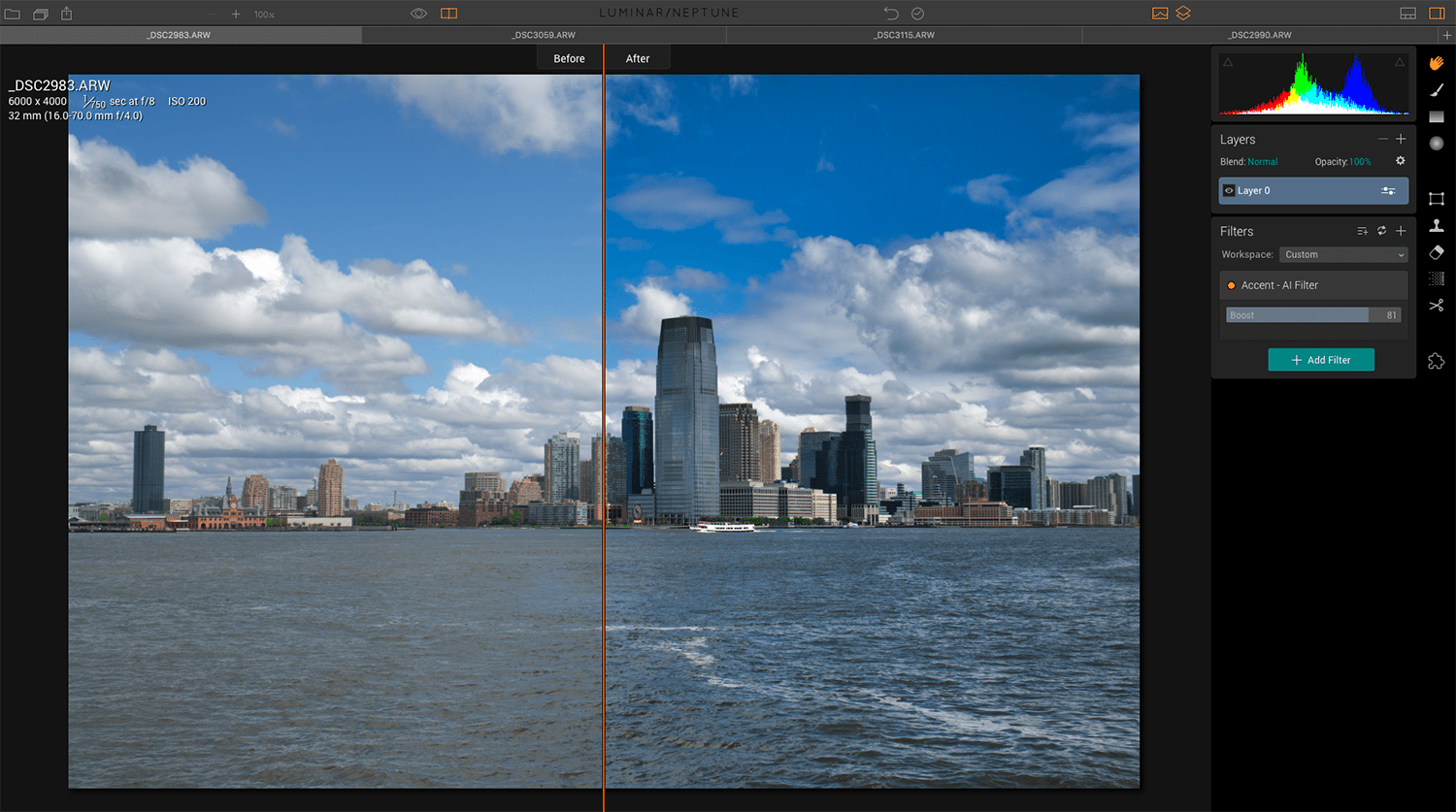Switch to the _DSC2990.ARW tab
The image size is (1456, 812).
[1259, 35]
